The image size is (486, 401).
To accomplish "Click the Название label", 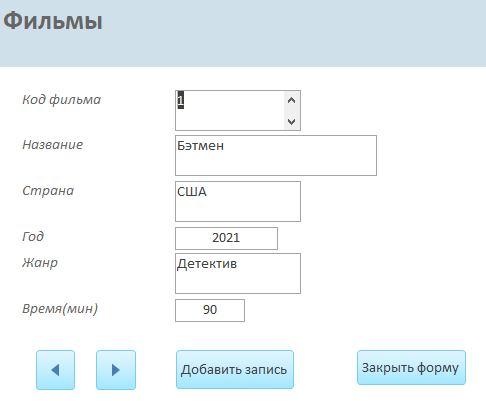I will coord(53,145).
